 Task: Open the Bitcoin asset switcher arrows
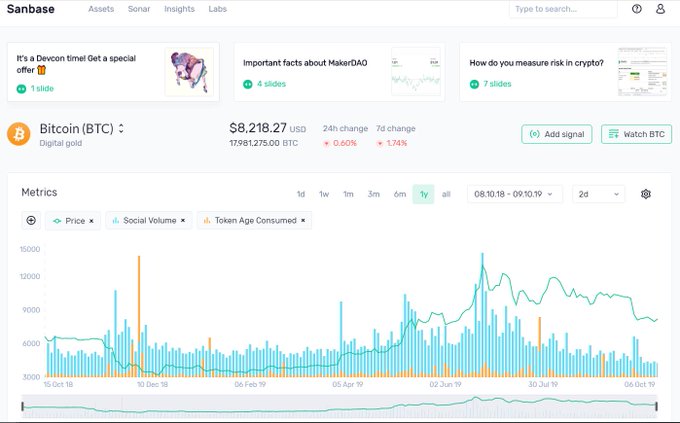tap(121, 128)
